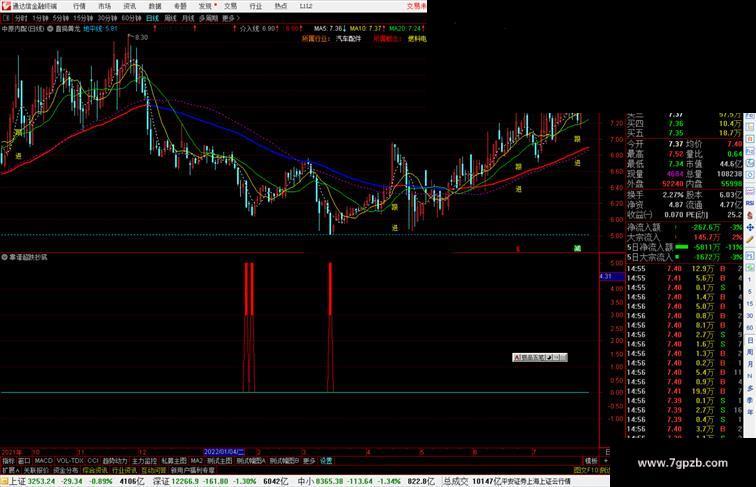The height and width of the screenshot is (487, 756).
Task: Click the 2022/01/04 date marker
Action: (x=224, y=452)
